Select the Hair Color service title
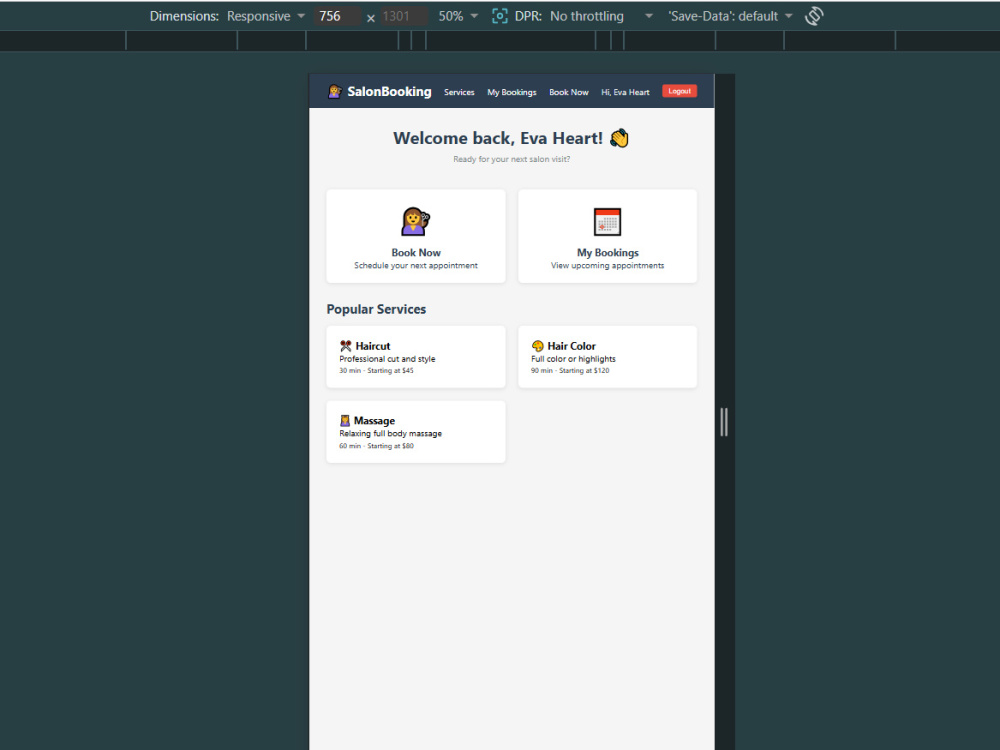The width and height of the screenshot is (1000, 750). [571, 346]
